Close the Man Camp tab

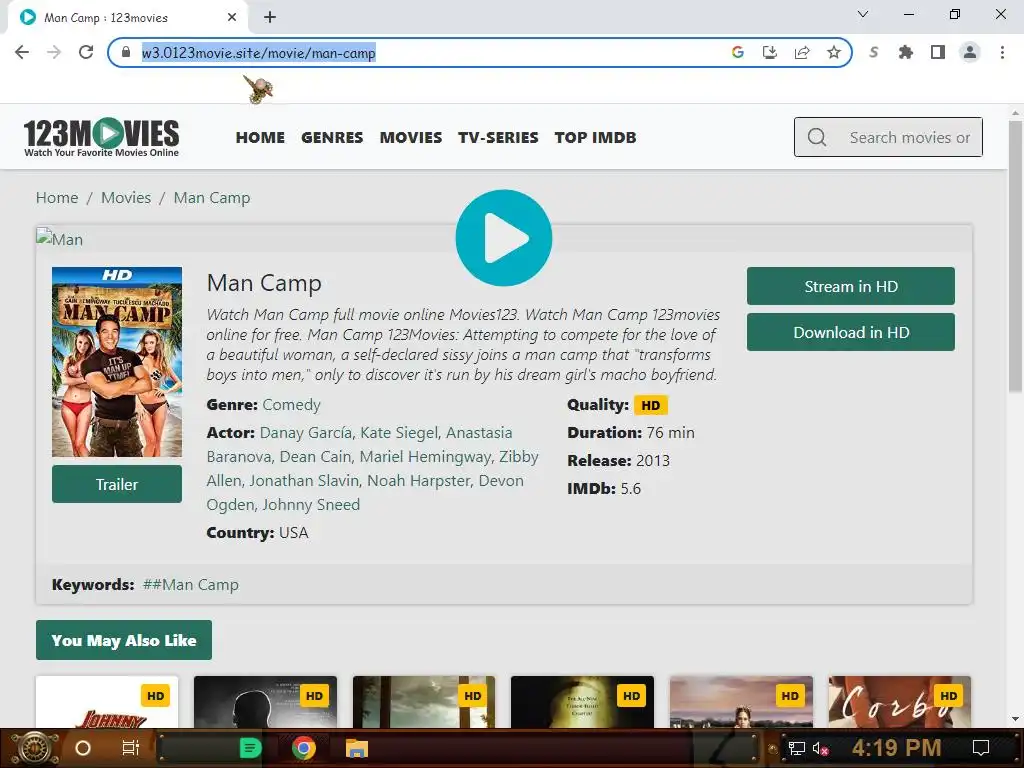click(x=231, y=18)
